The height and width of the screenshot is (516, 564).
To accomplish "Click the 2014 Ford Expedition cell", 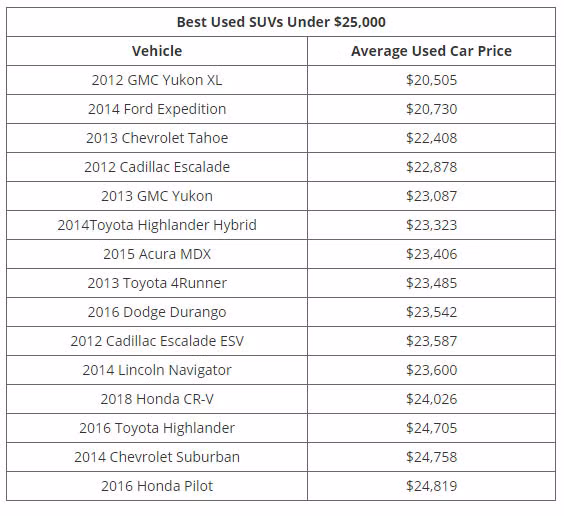I will [157, 109].
